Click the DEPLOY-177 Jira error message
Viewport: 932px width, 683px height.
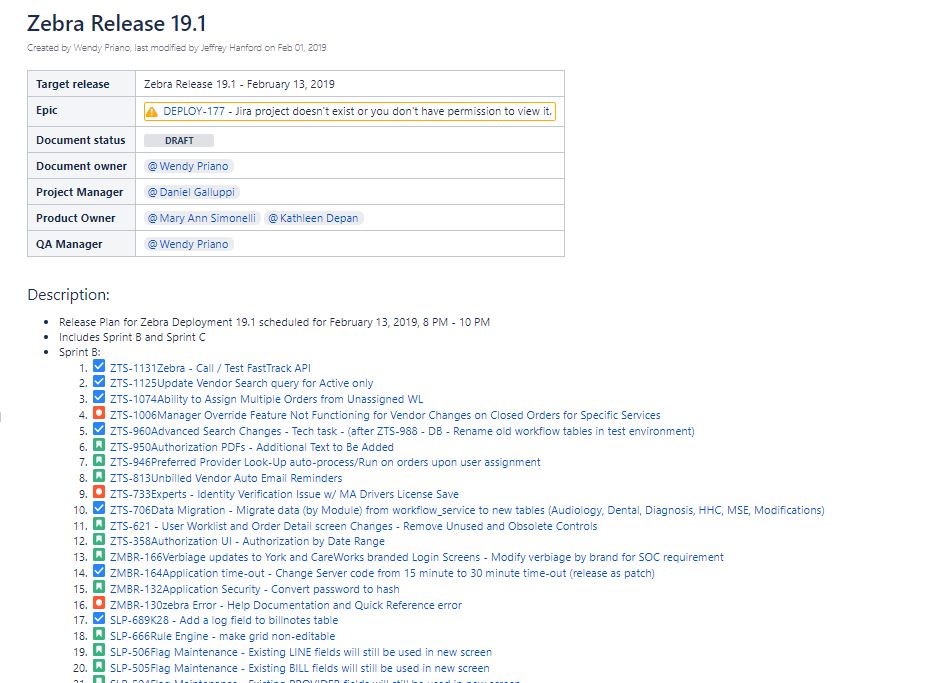pyautogui.click(x=350, y=111)
